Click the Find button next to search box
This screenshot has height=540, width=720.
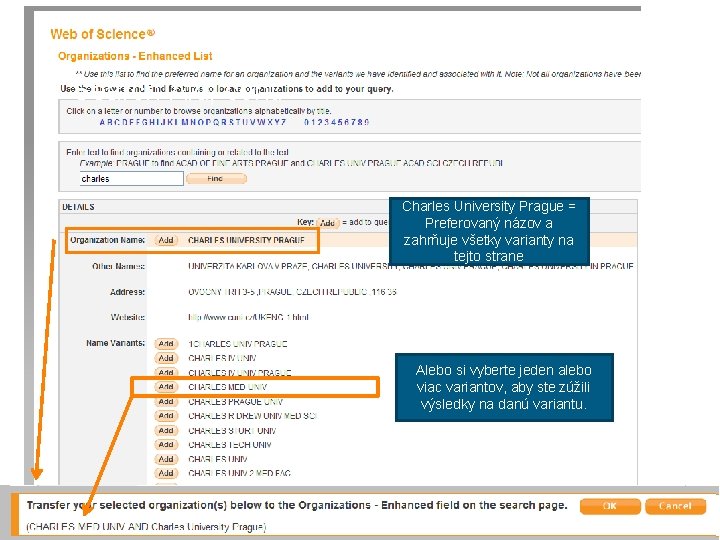coord(216,179)
